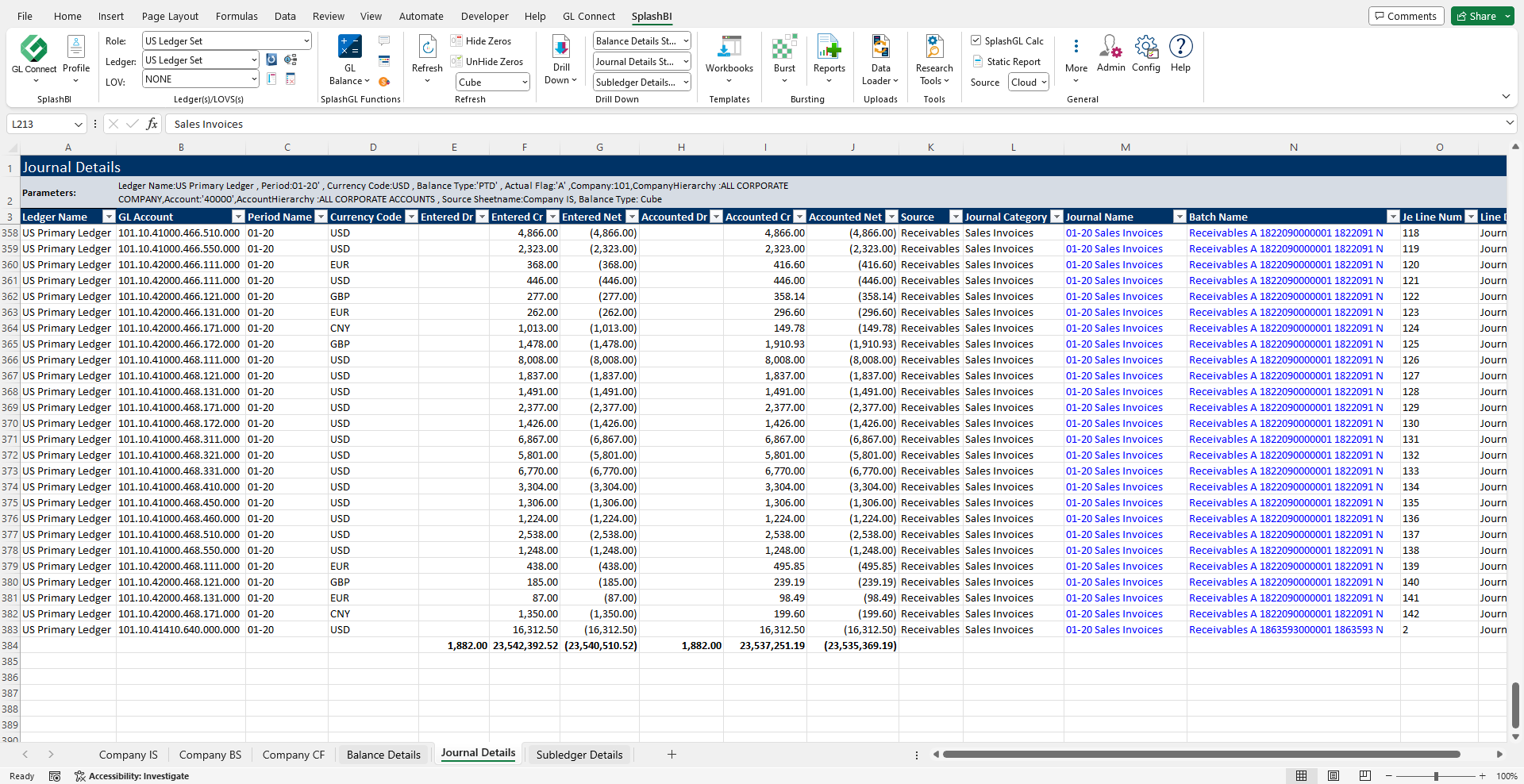1524x784 pixels.
Task: Click the Share button
Action: 1476,16
